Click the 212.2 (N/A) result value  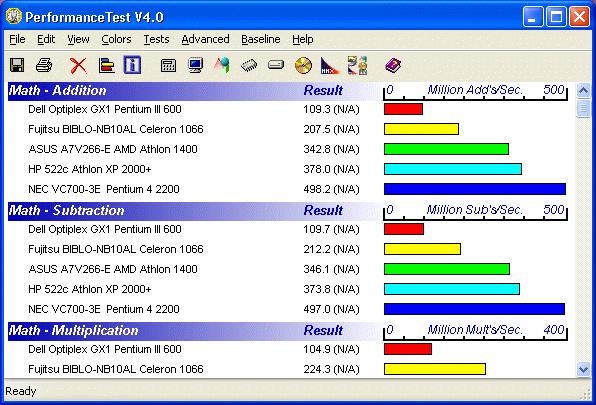[x=331, y=249]
